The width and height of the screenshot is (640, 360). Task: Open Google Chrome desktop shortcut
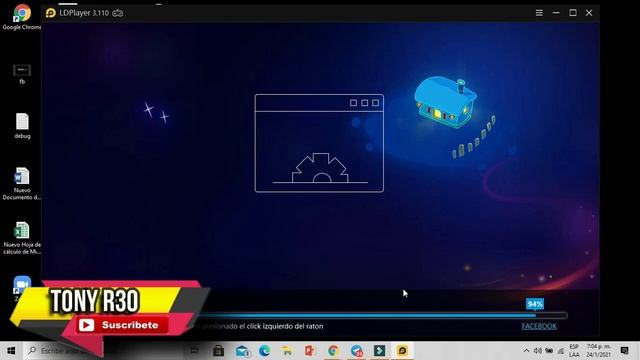(22, 17)
